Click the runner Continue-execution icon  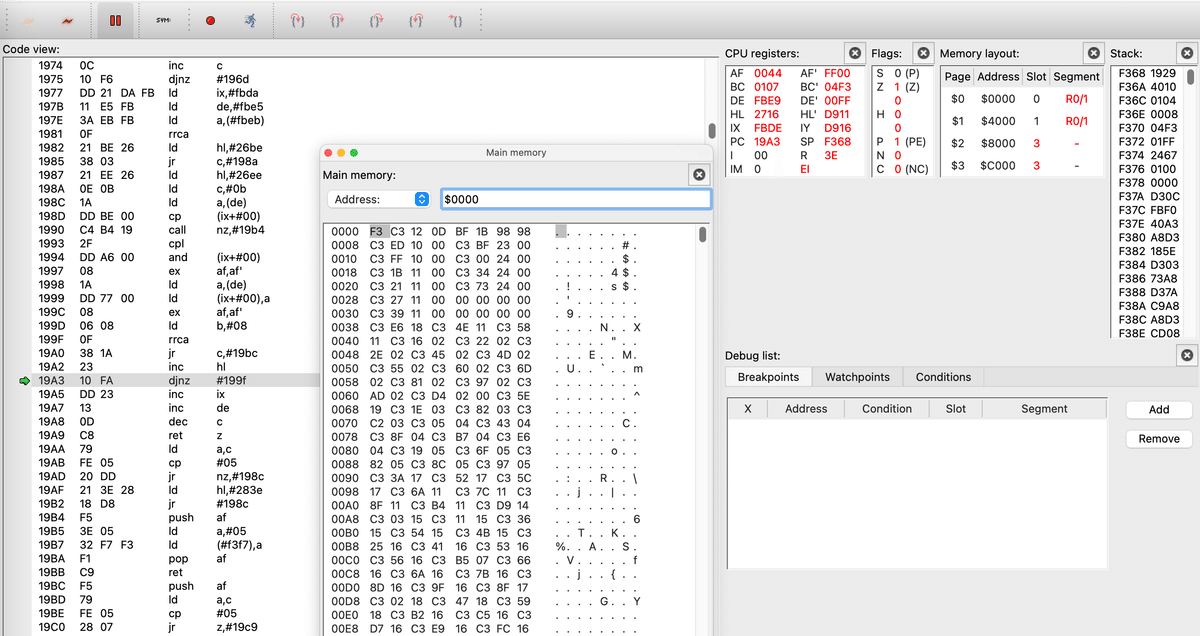(251, 21)
